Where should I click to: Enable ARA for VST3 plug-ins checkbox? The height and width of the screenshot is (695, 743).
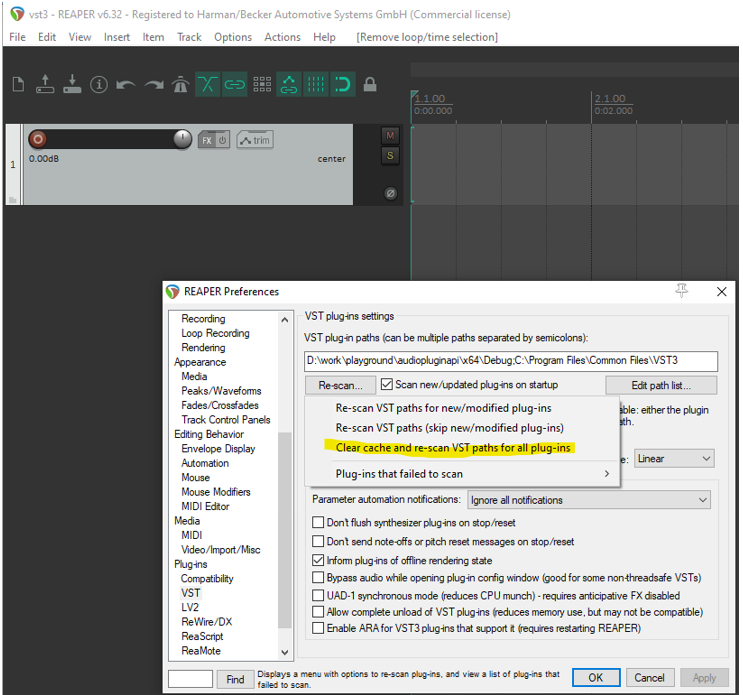coord(318,628)
